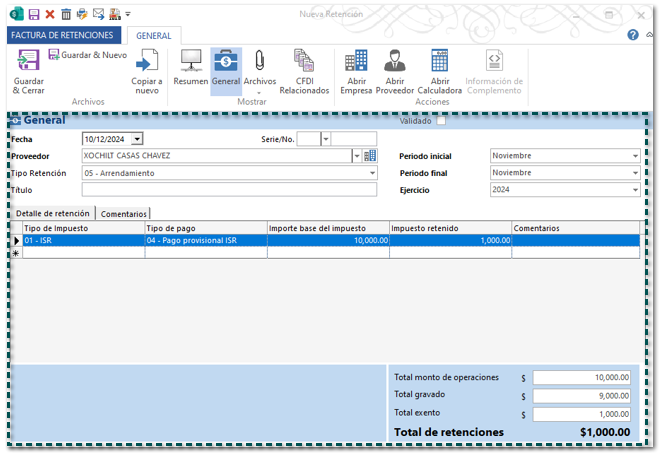The image size is (662, 457).
Task: Open the Archivos attachments button
Action: click(x=259, y=64)
